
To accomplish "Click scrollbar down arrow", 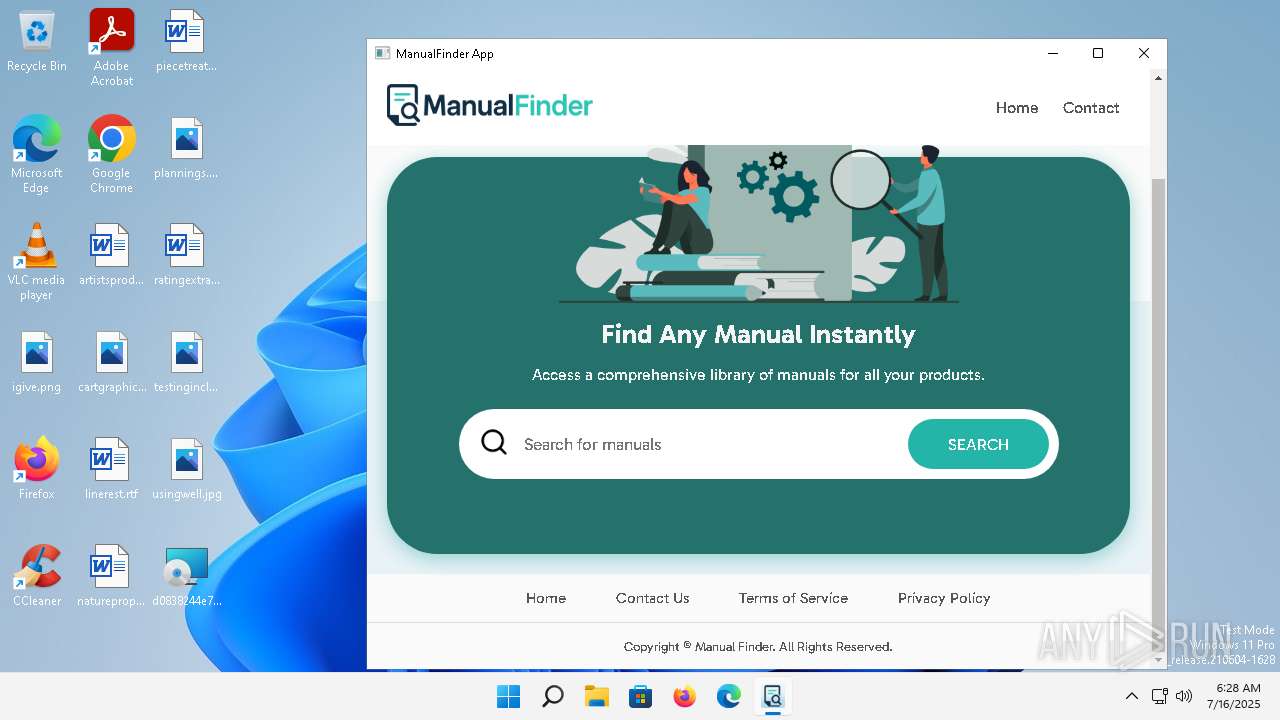I will point(1159,660).
